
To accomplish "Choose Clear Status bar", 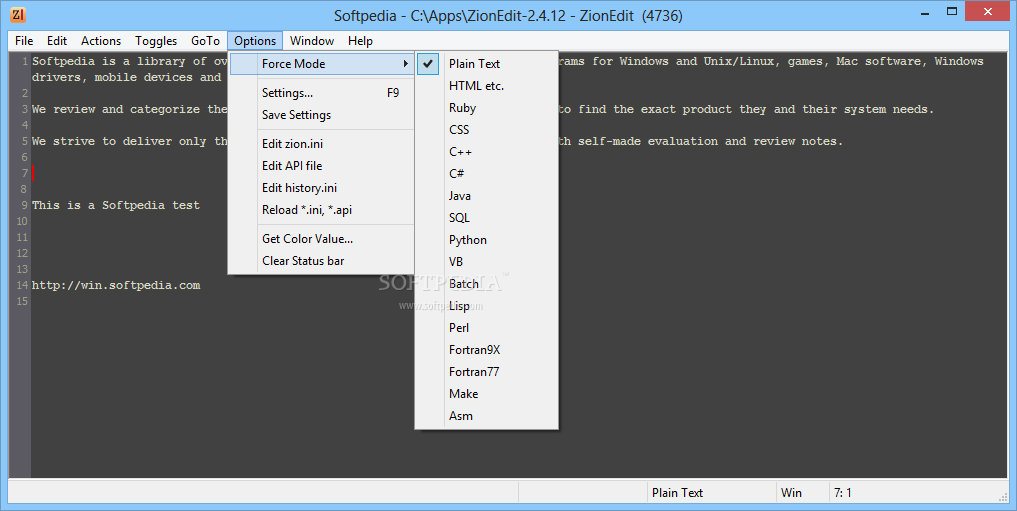I will [322, 261].
